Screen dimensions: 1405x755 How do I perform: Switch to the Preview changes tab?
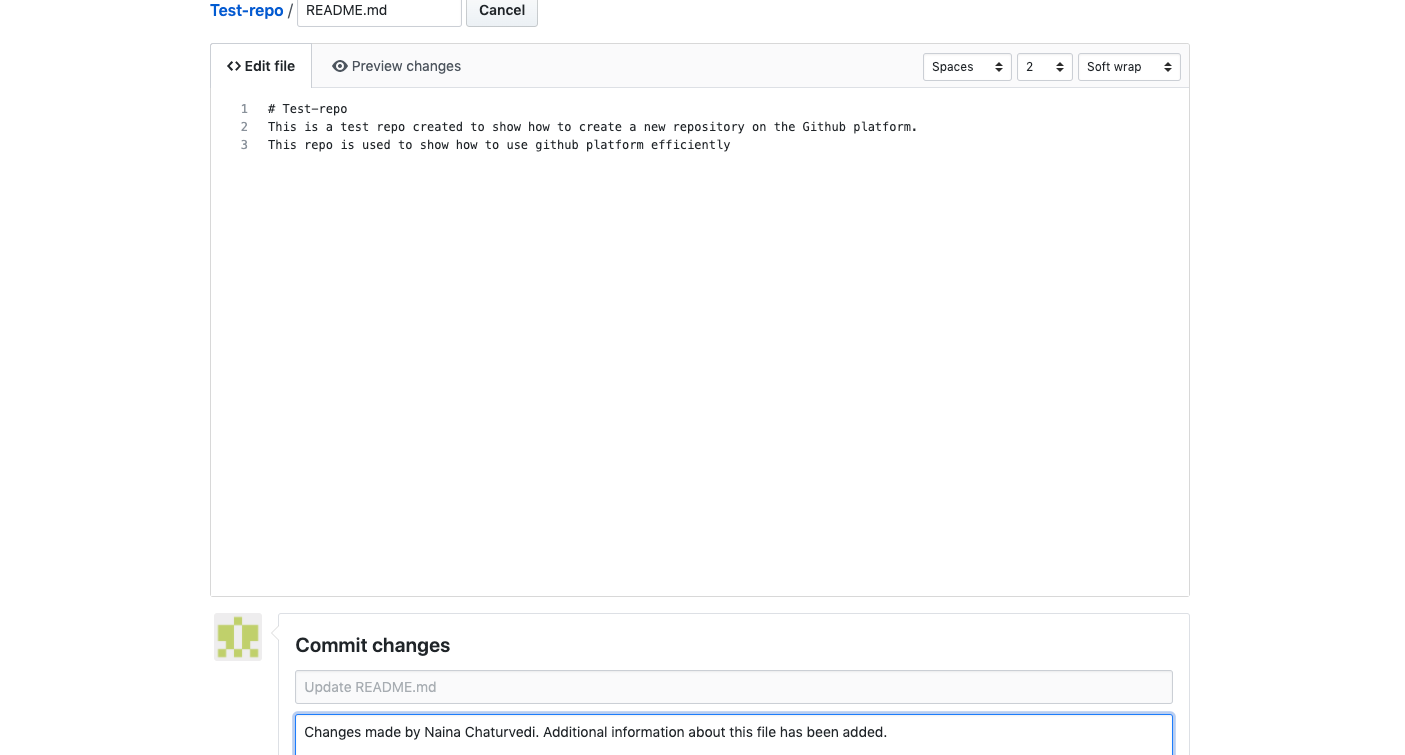[x=397, y=66]
